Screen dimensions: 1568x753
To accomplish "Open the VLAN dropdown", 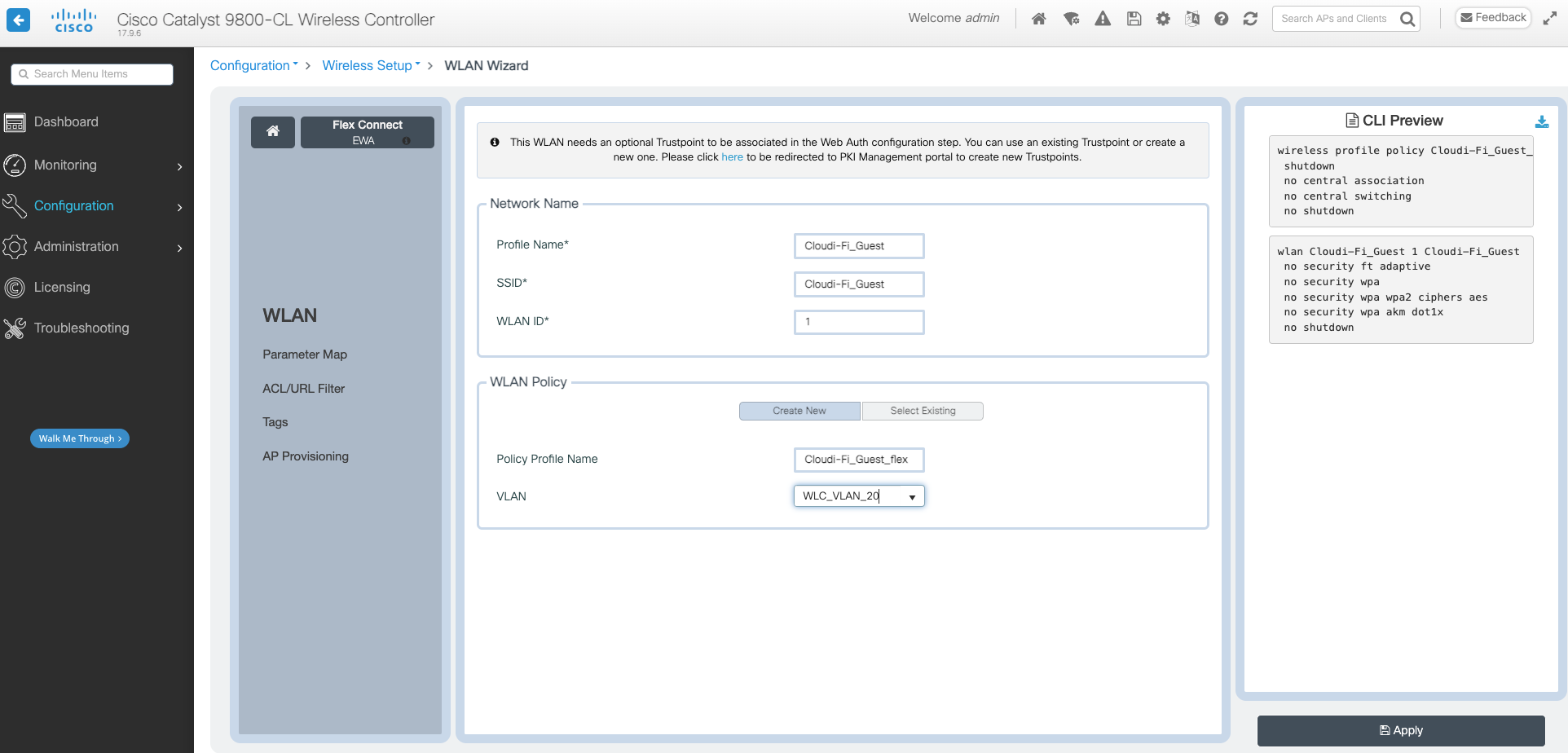I will [912, 495].
